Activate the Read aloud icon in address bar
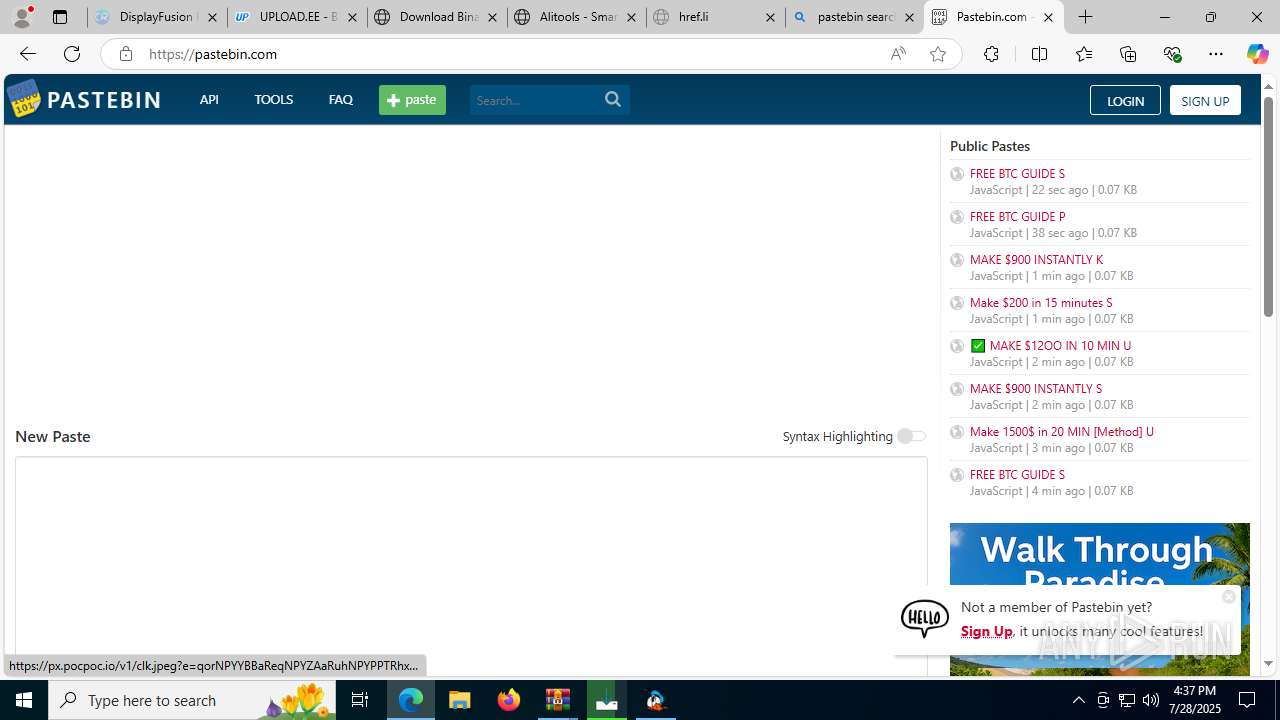The width and height of the screenshot is (1280, 720). point(898,54)
